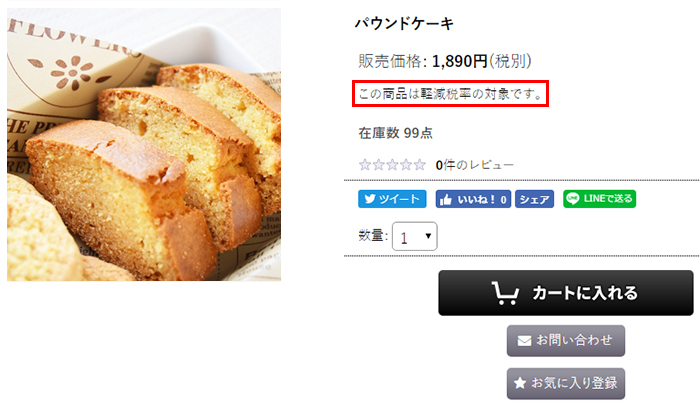700x406 pixels.
Task: Click the ツイート tweet button
Action: point(392,199)
